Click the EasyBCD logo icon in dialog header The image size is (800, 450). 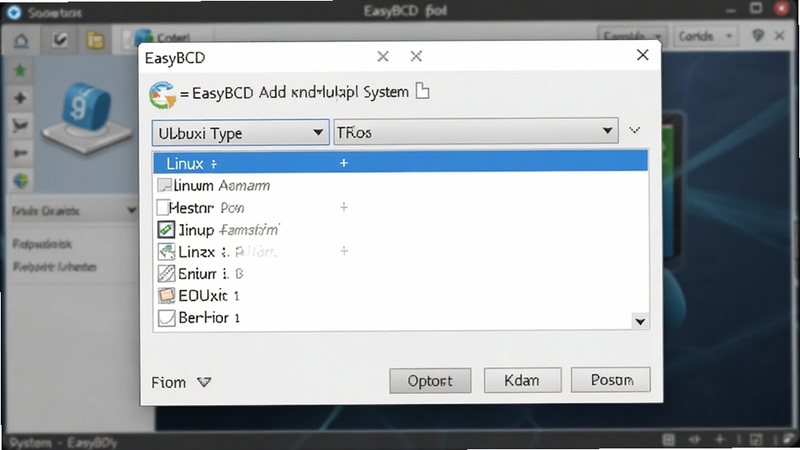[x=163, y=95]
